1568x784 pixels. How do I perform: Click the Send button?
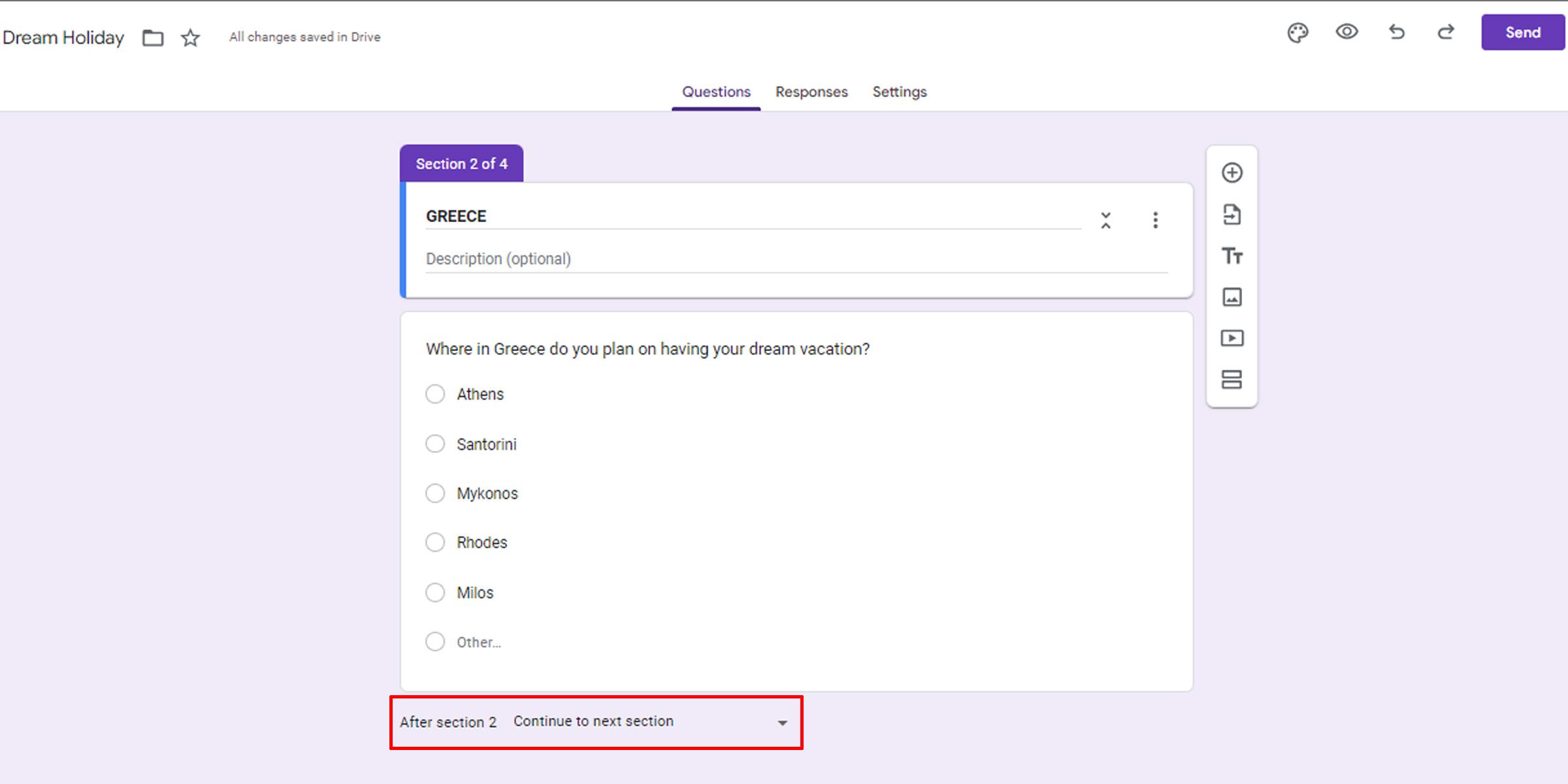[1522, 32]
